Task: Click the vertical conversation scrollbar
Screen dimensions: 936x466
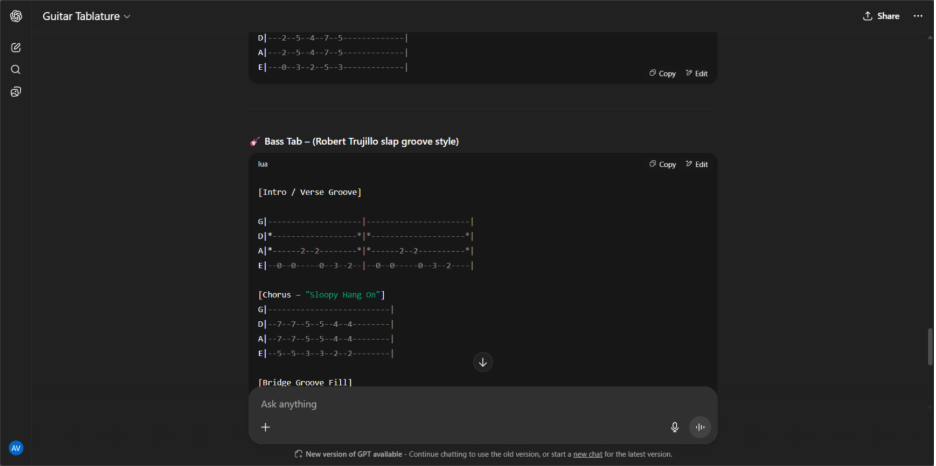Action: coord(930,347)
